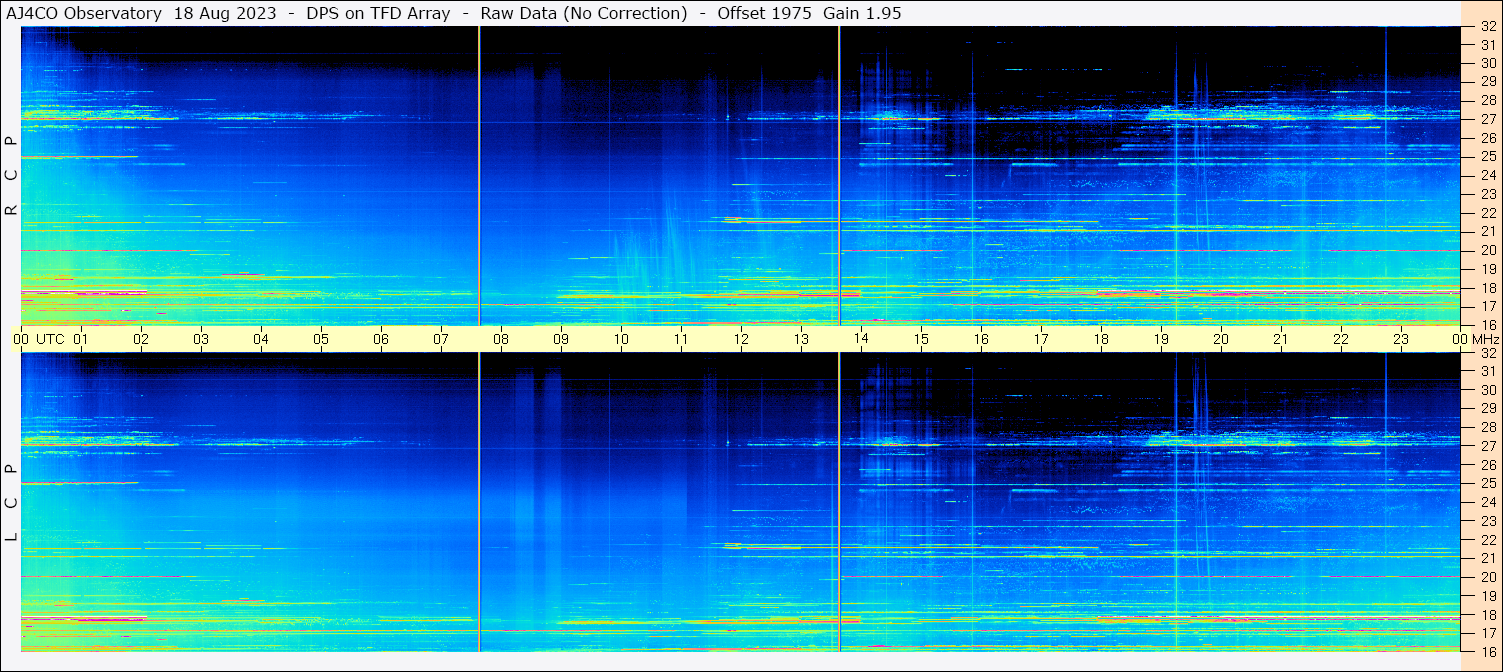Select hour 06 on UTC time axis
Viewport: 1503px width, 672px height.
point(381,339)
